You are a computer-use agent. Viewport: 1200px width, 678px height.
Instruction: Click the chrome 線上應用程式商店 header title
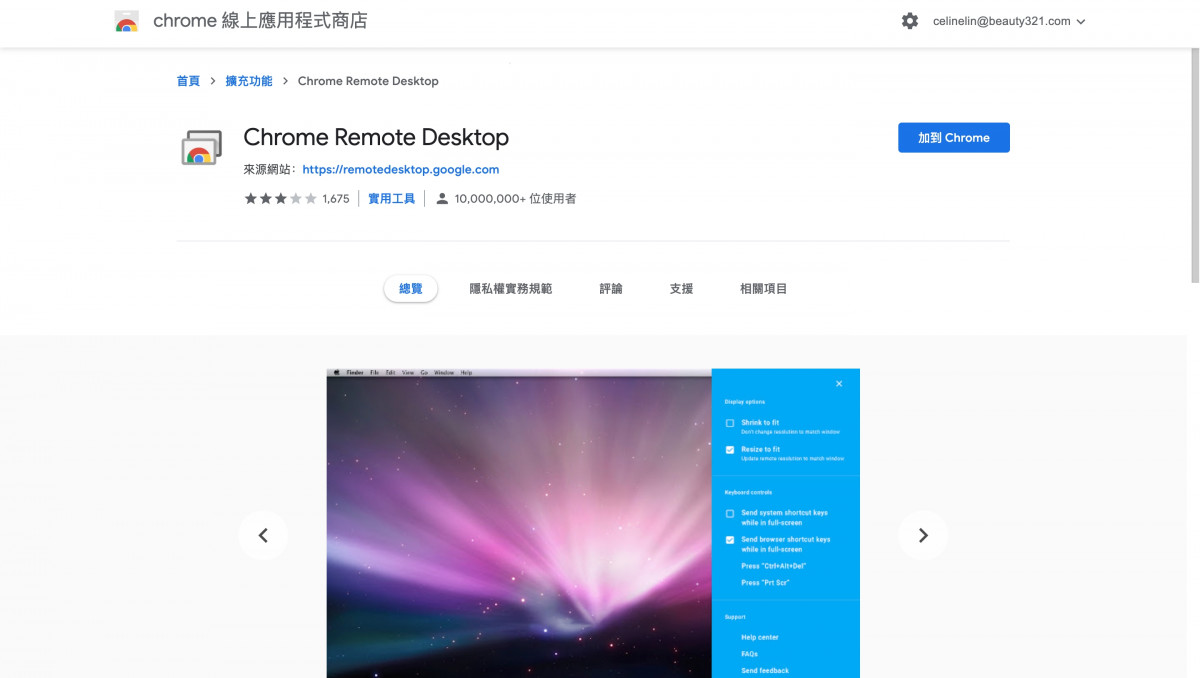click(x=260, y=21)
